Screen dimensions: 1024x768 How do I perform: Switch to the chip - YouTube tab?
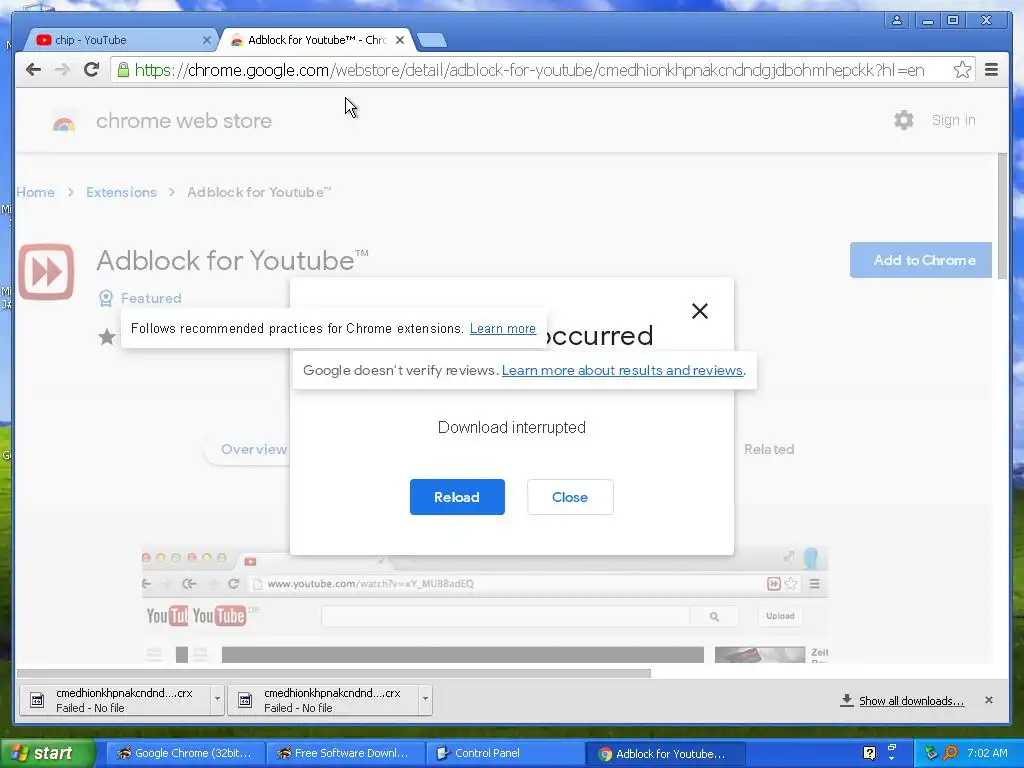point(121,40)
